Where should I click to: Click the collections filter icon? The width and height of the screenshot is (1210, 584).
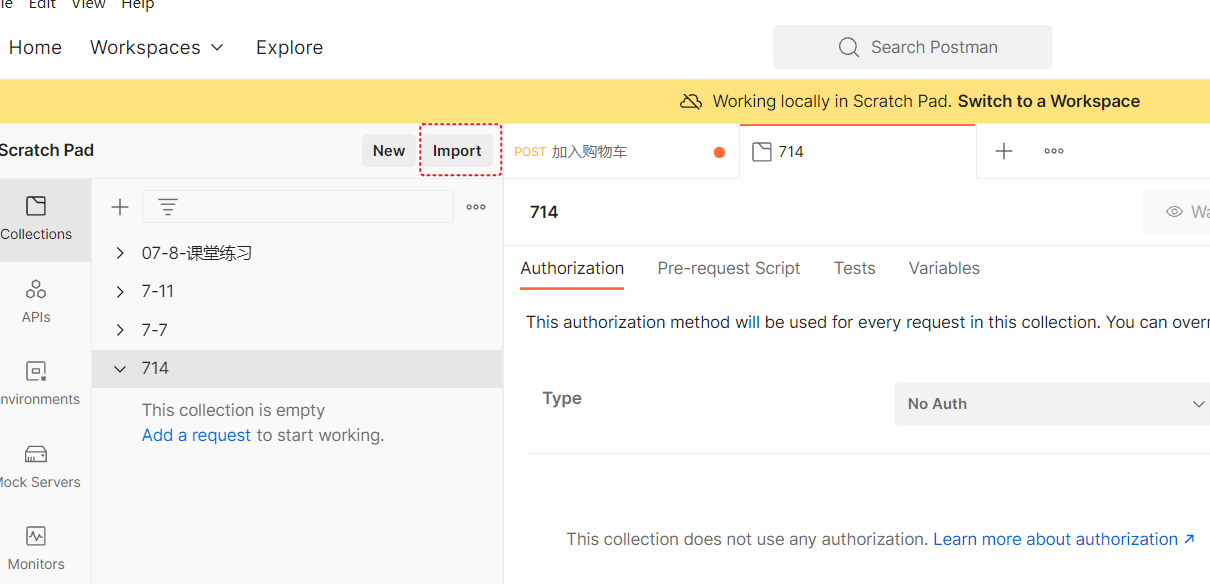point(168,207)
